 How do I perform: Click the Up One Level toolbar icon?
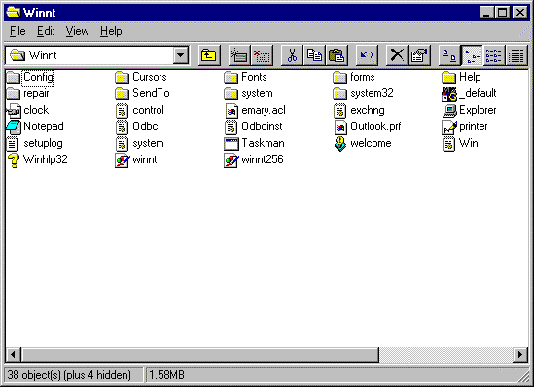(209, 56)
